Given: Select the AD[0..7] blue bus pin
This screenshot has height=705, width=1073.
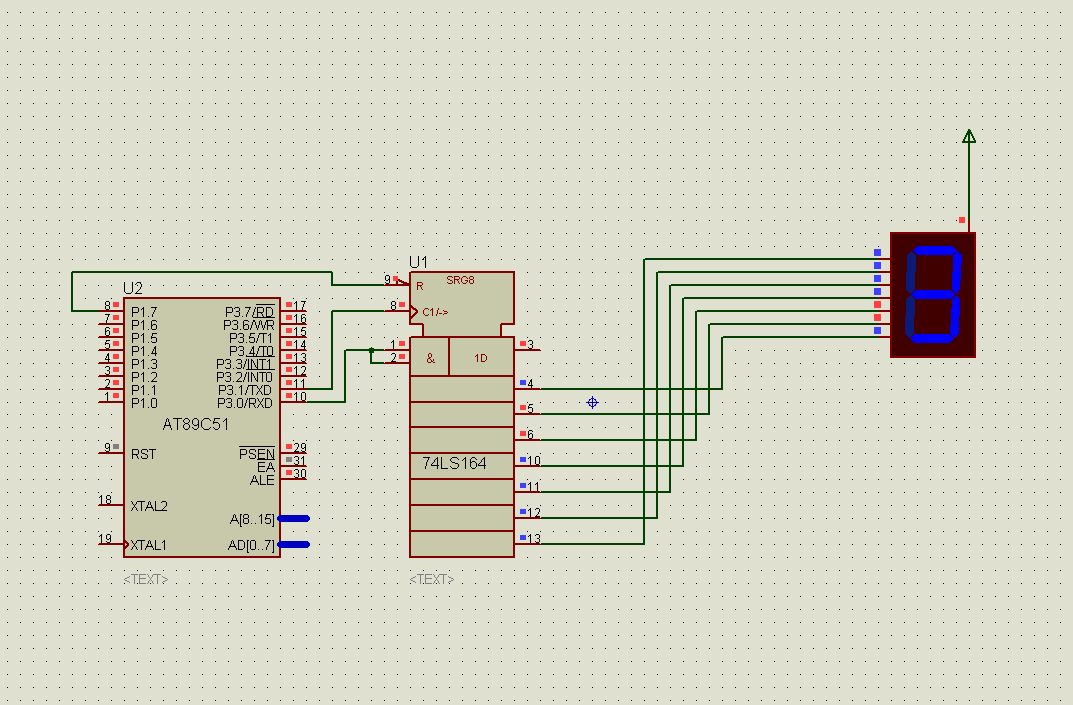Looking at the screenshot, I should pos(294,545).
